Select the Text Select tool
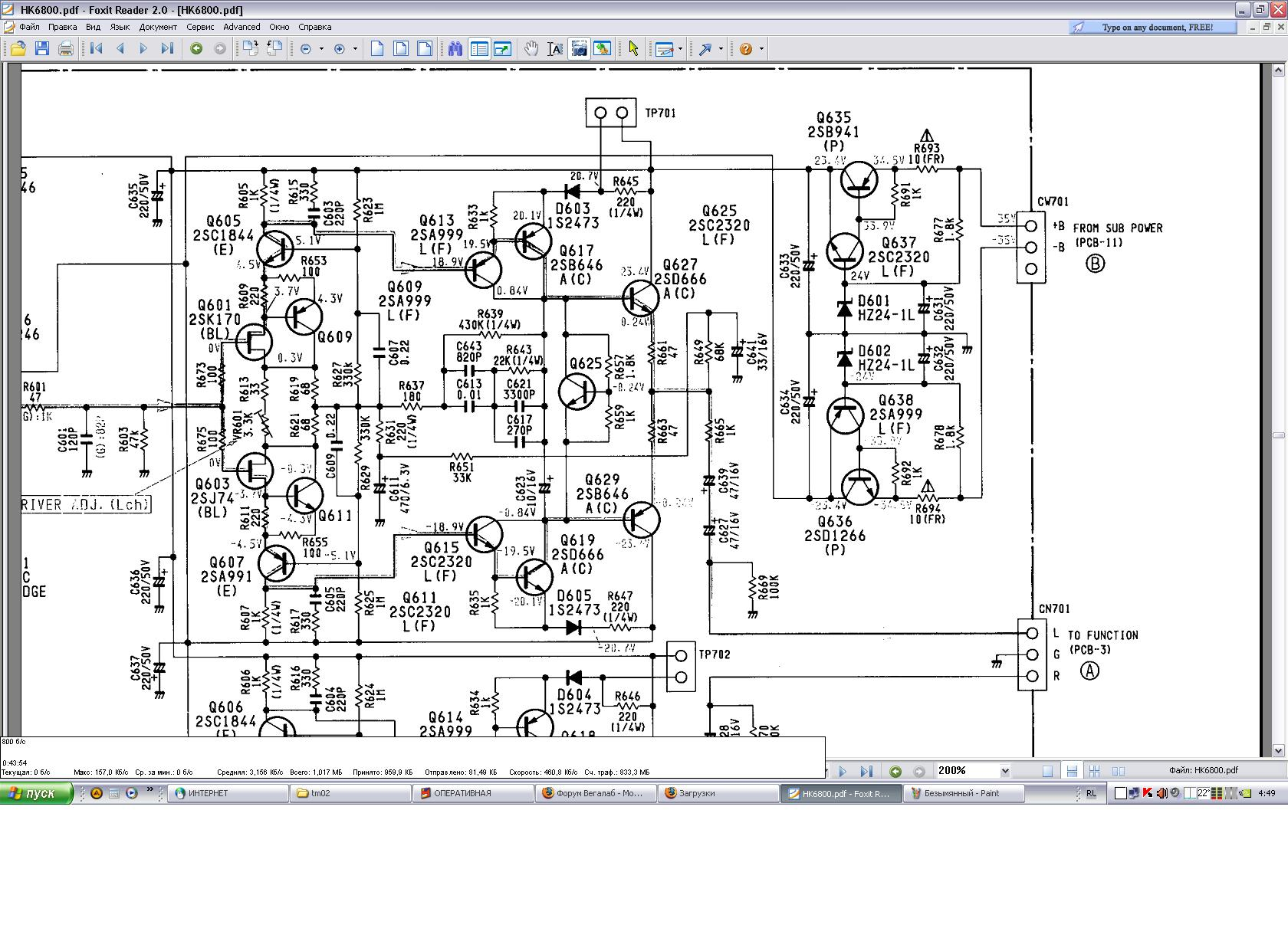 555,49
